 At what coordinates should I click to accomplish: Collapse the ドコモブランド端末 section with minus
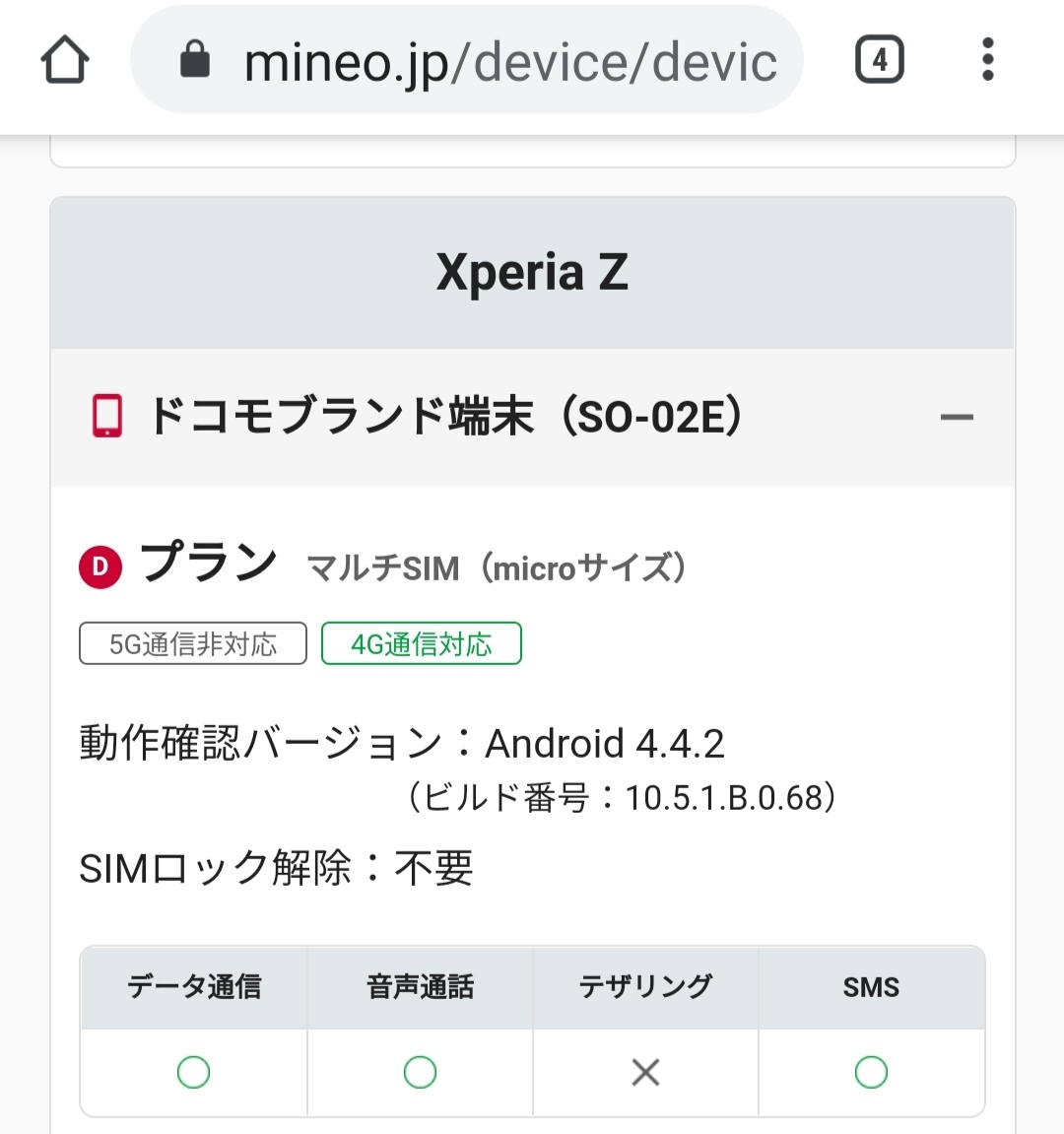coord(957,418)
